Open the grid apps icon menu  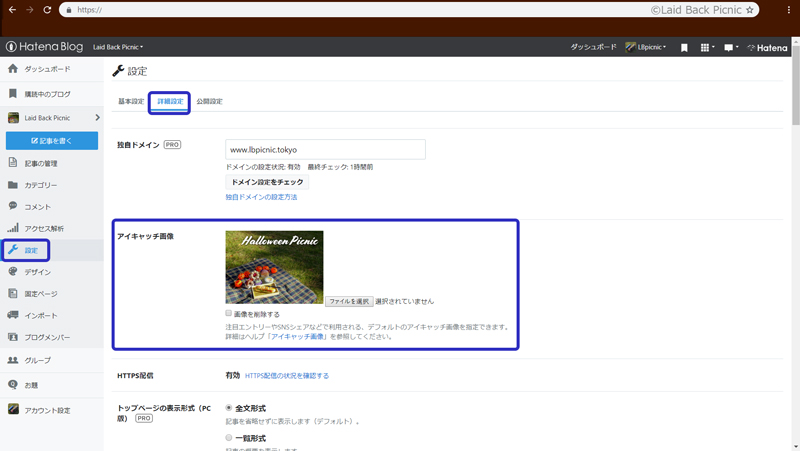(x=707, y=47)
